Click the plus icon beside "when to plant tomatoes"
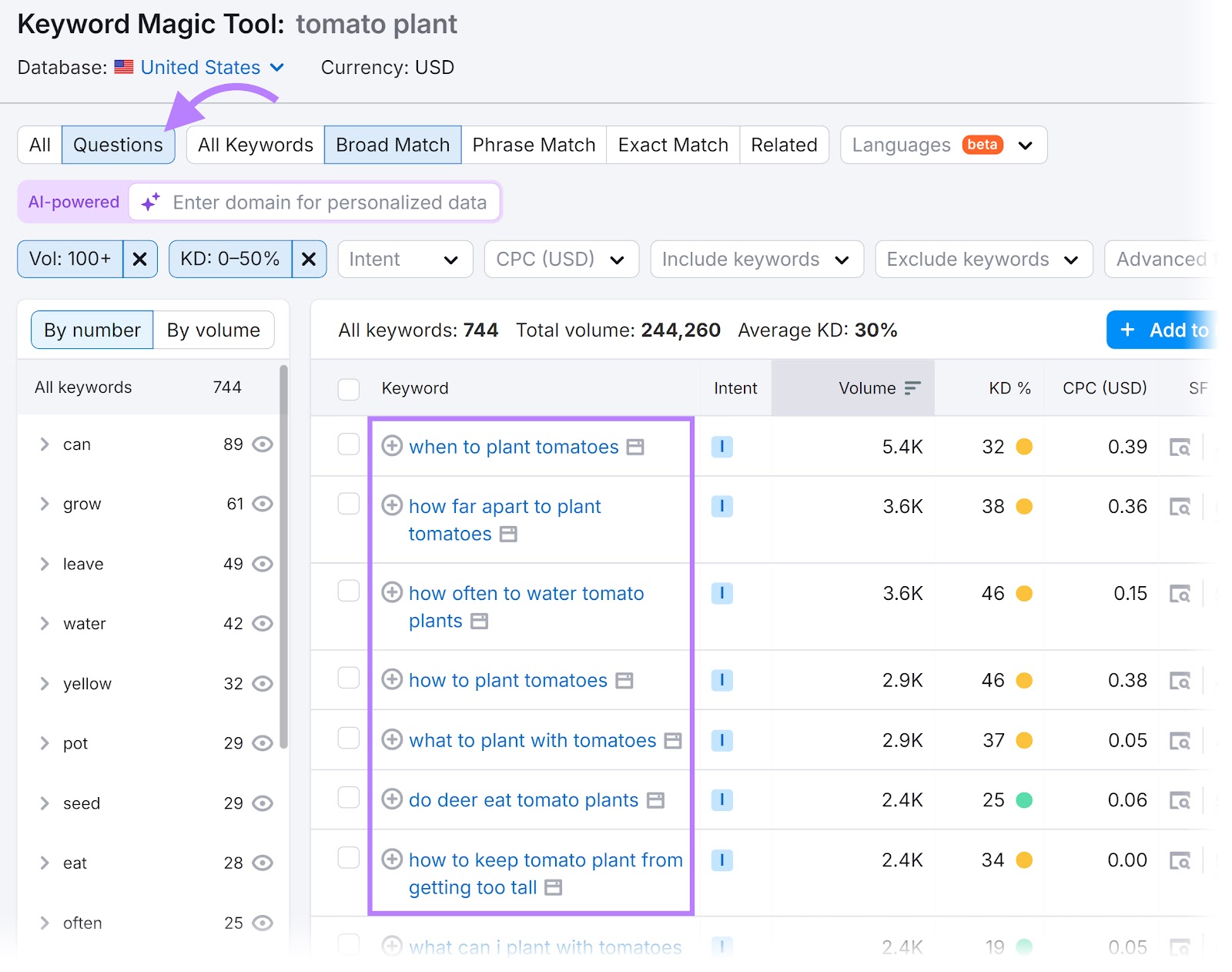This screenshot has height=972, width=1232. (393, 447)
